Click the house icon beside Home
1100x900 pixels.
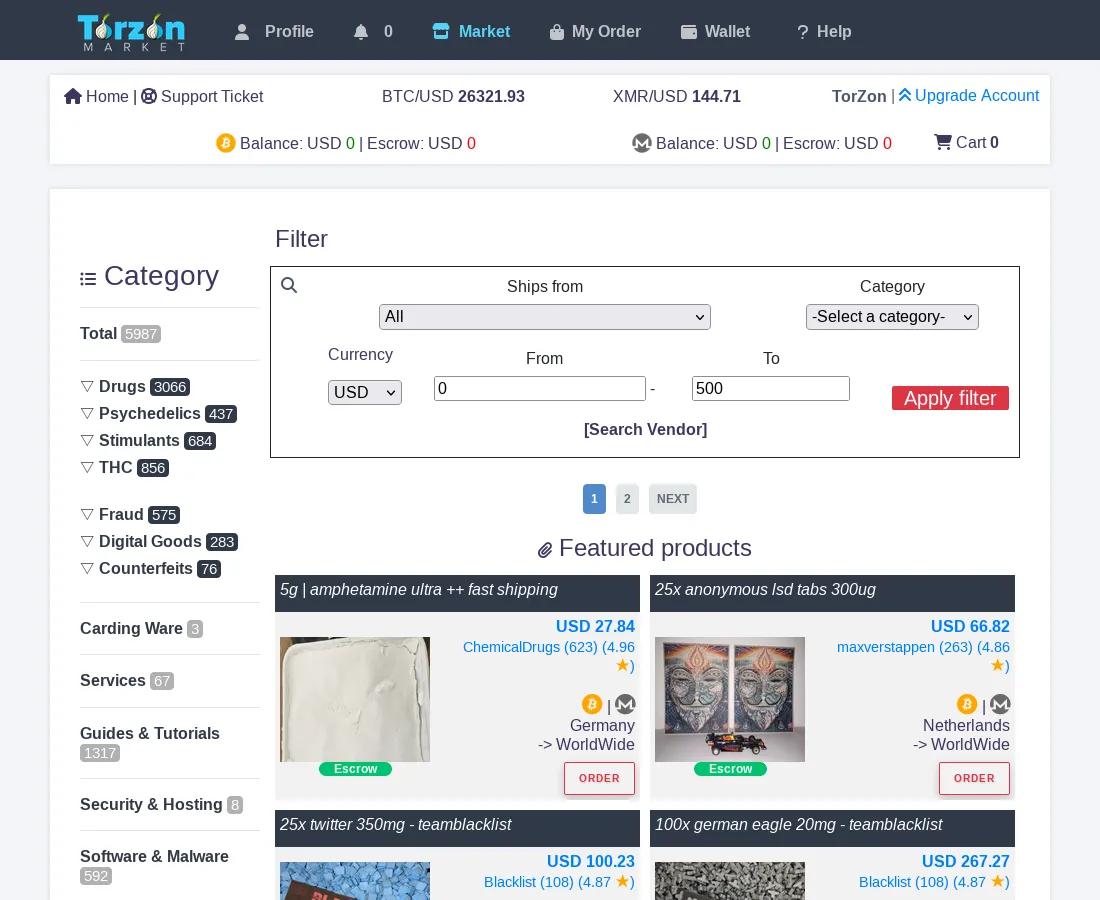(73, 96)
